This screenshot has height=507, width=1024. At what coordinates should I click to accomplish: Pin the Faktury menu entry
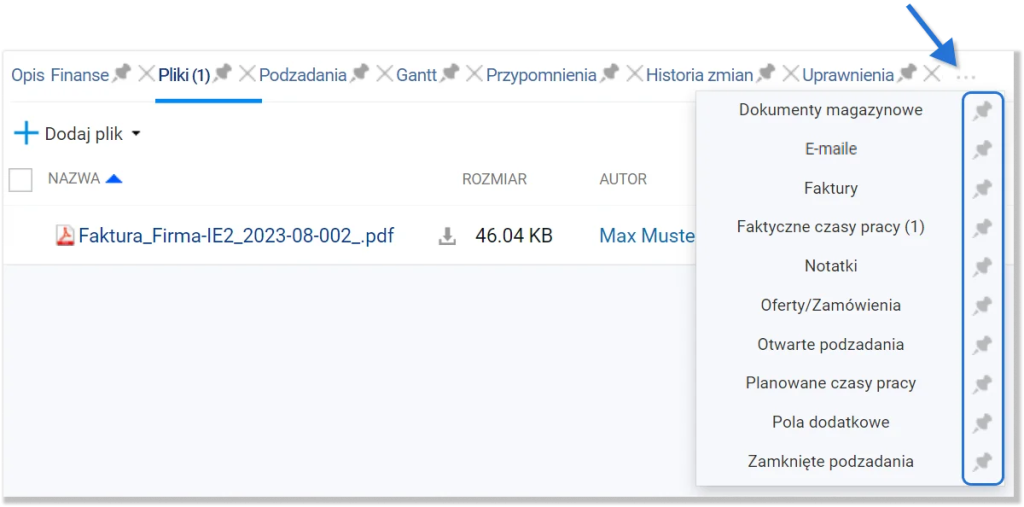(x=982, y=189)
